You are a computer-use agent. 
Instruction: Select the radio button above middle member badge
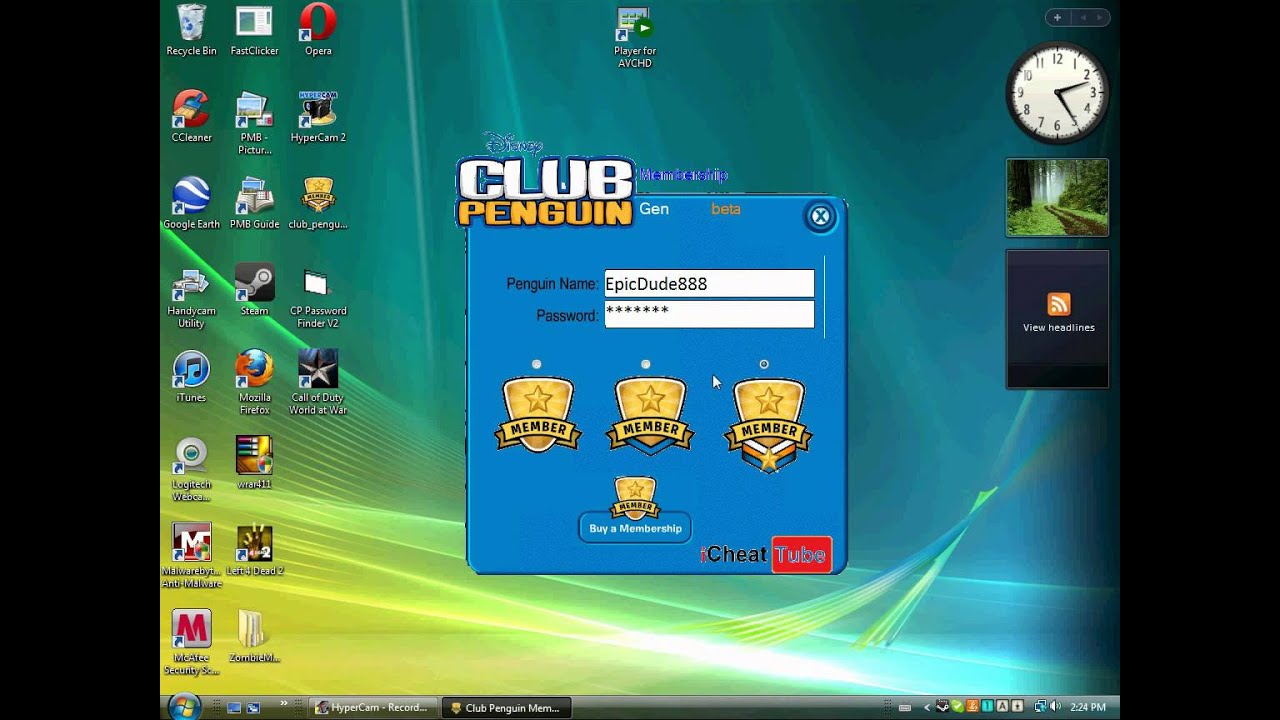tap(646, 364)
